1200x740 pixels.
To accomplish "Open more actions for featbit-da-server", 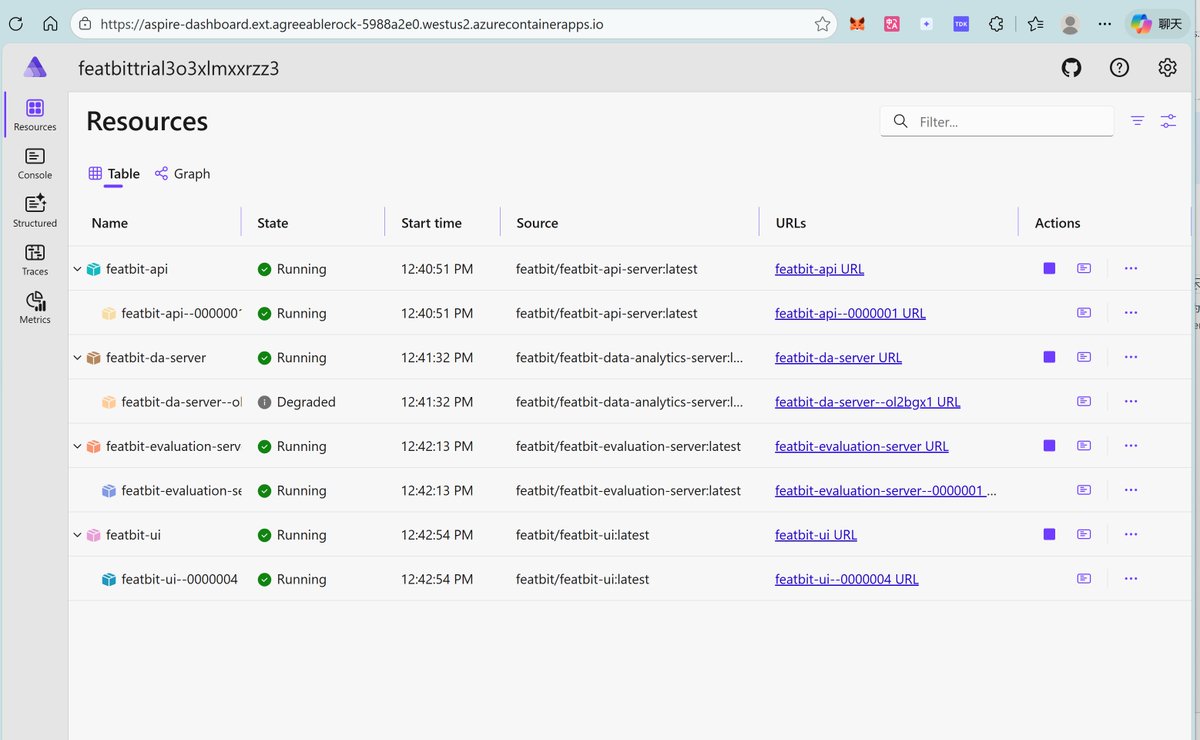I will [1131, 357].
